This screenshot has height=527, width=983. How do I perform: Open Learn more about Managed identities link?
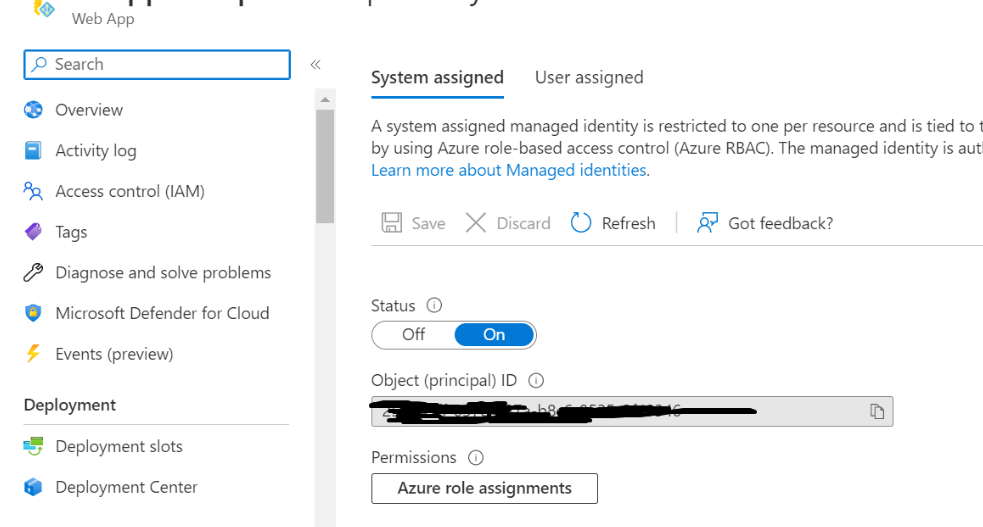pyautogui.click(x=508, y=170)
